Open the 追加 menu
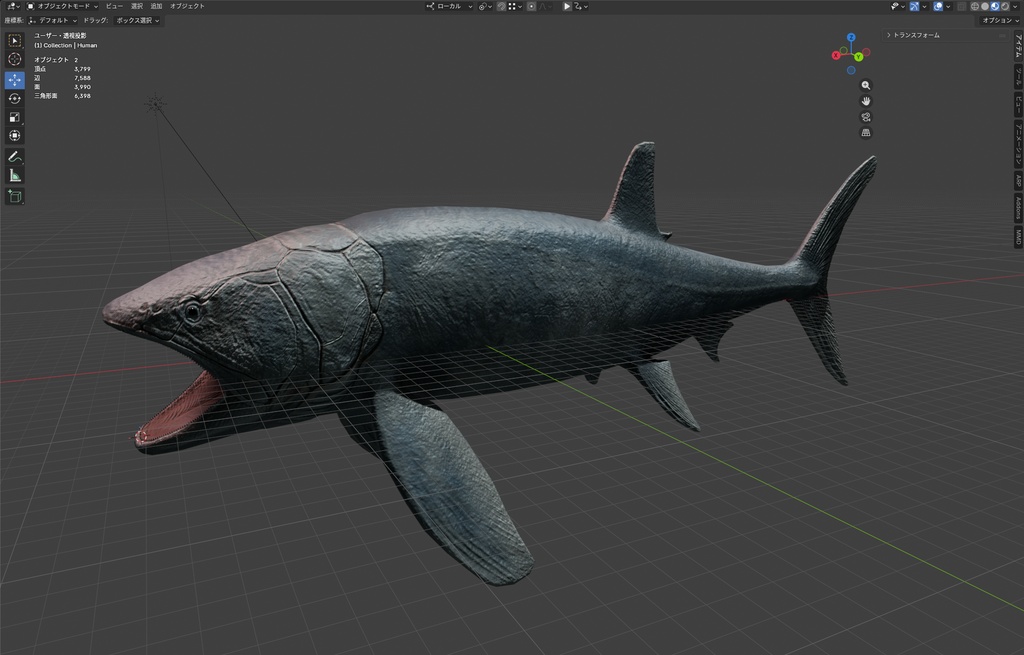Image resolution: width=1024 pixels, height=655 pixels. point(156,7)
